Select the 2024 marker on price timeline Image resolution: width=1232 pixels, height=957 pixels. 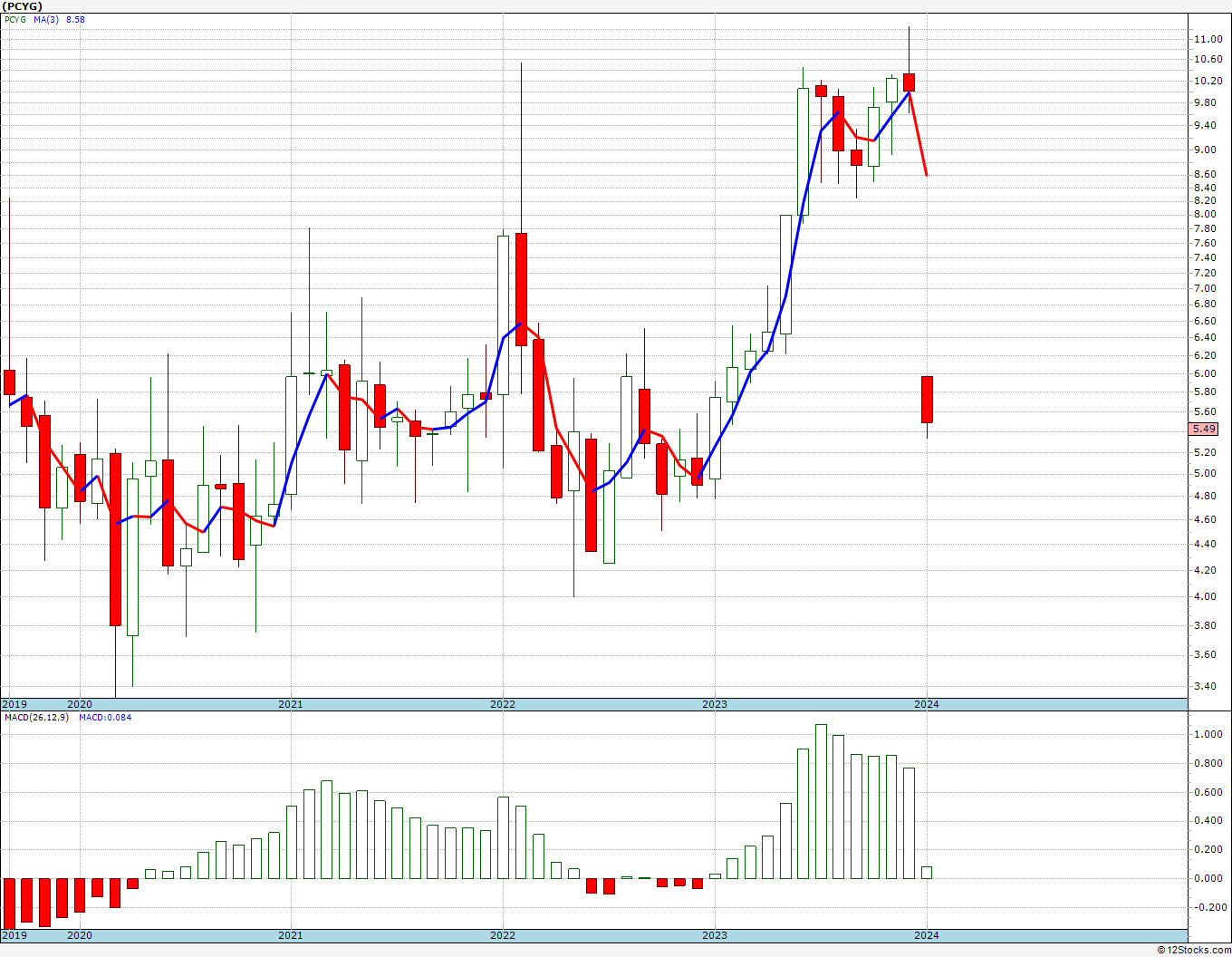click(x=926, y=704)
